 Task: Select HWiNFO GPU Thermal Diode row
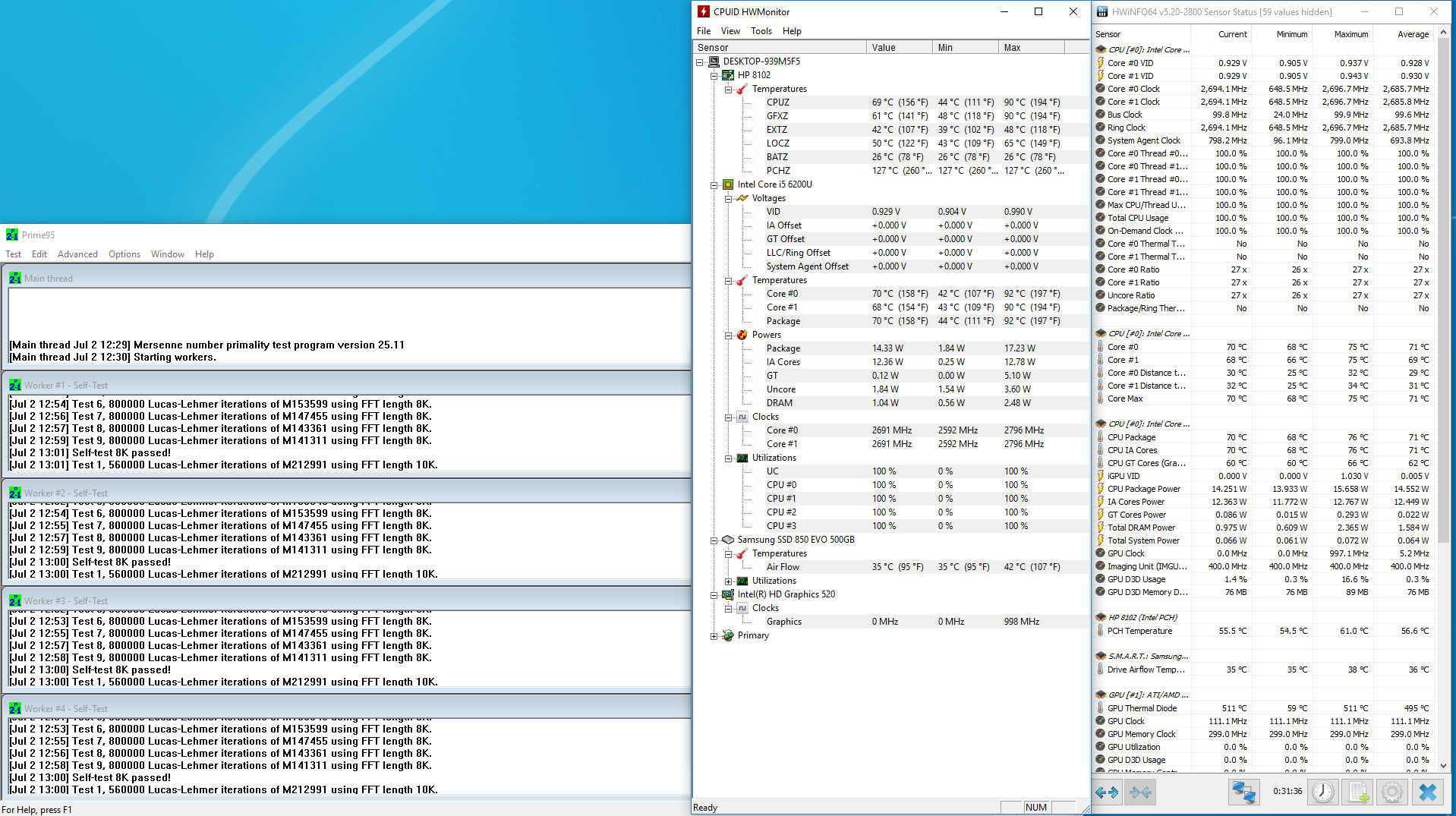(x=1263, y=708)
